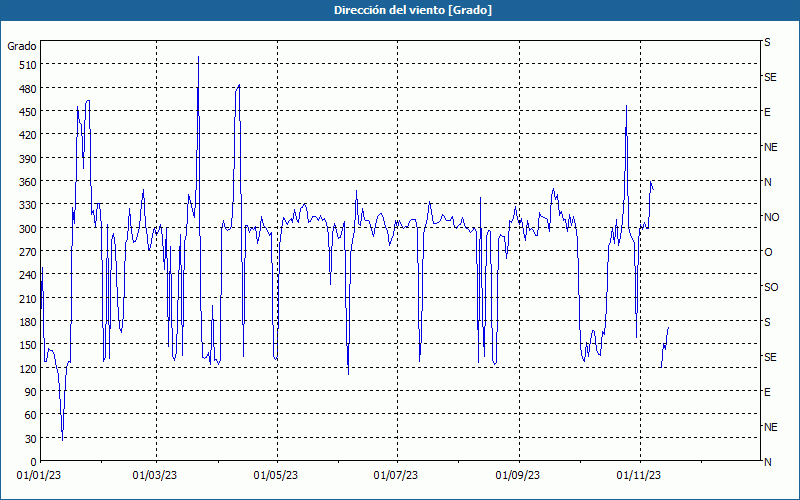Click the 'O' compass label on right axis
This screenshot has height=500, width=800.
coord(768,252)
